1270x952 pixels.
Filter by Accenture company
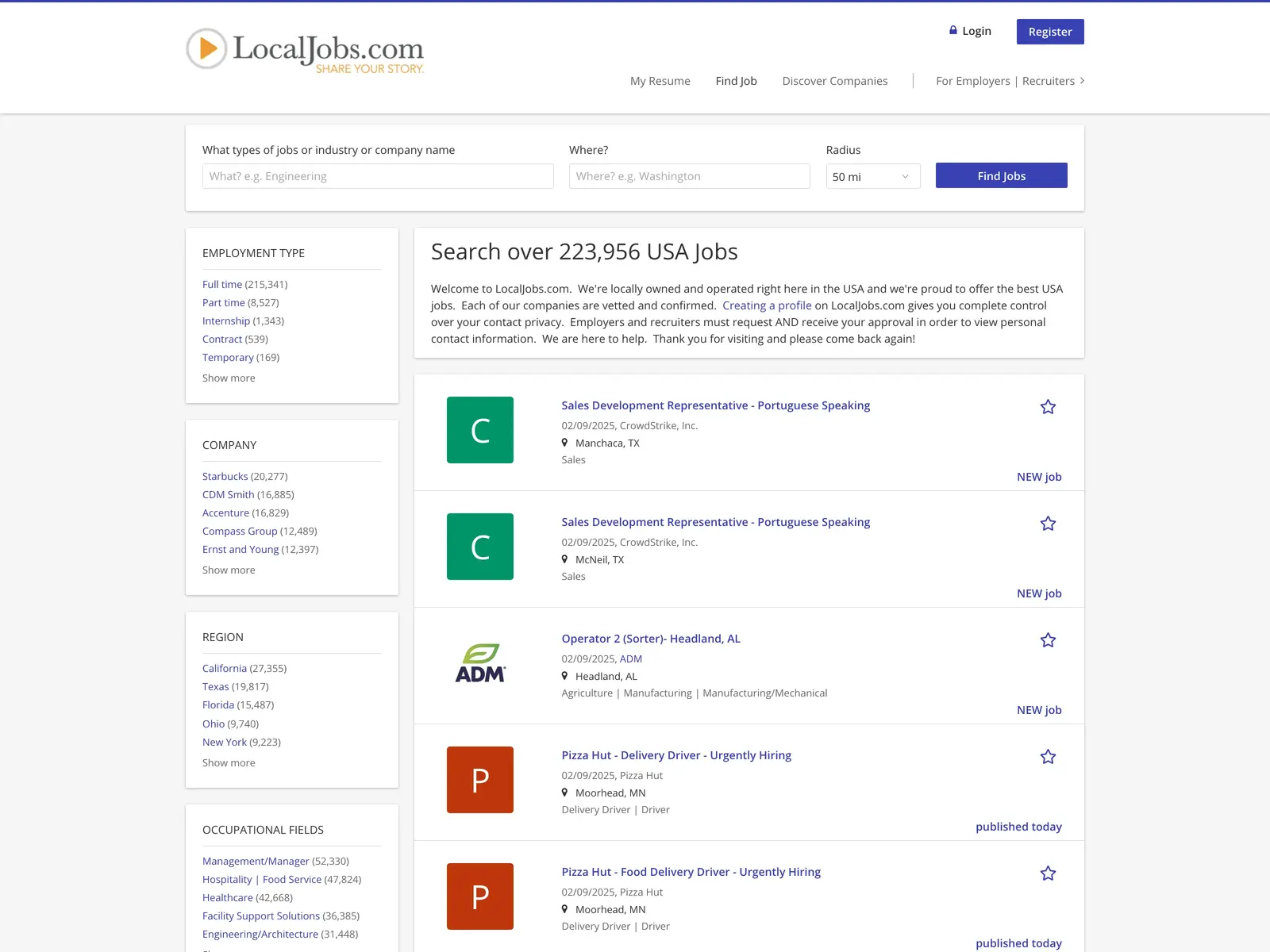click(x=225, y=513)
